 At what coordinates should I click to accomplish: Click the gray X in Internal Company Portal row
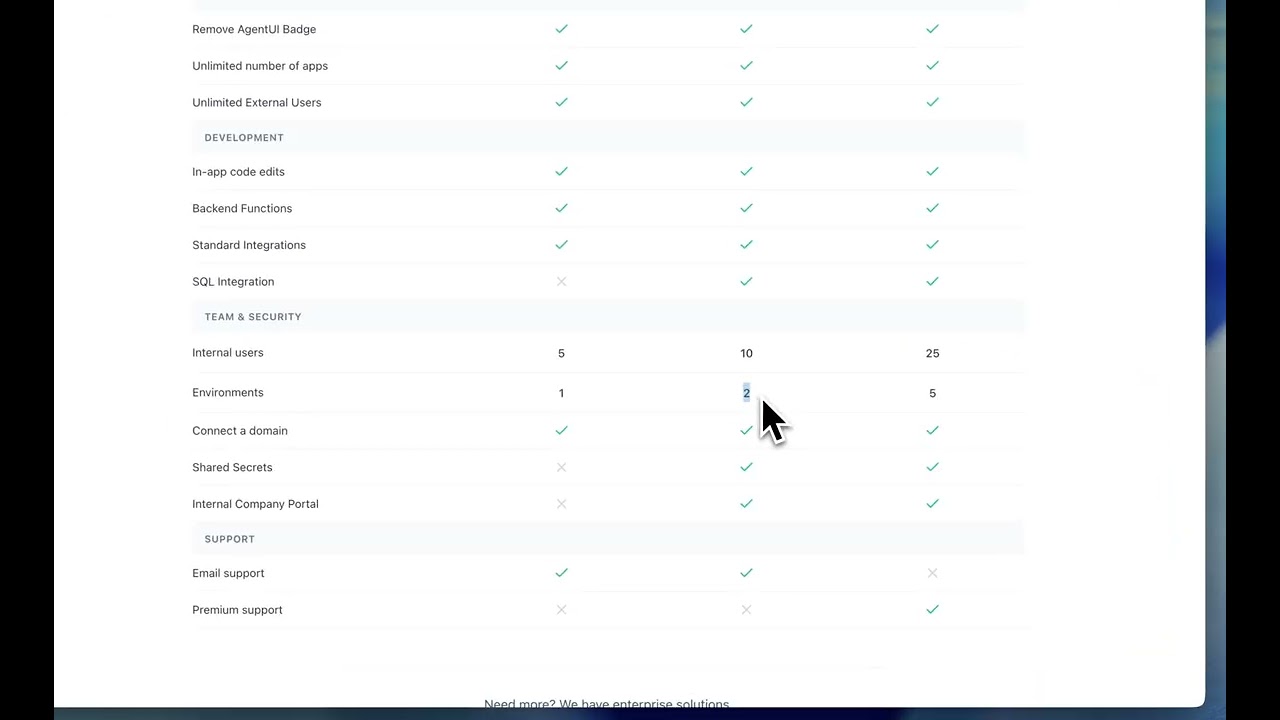(561, 504)
